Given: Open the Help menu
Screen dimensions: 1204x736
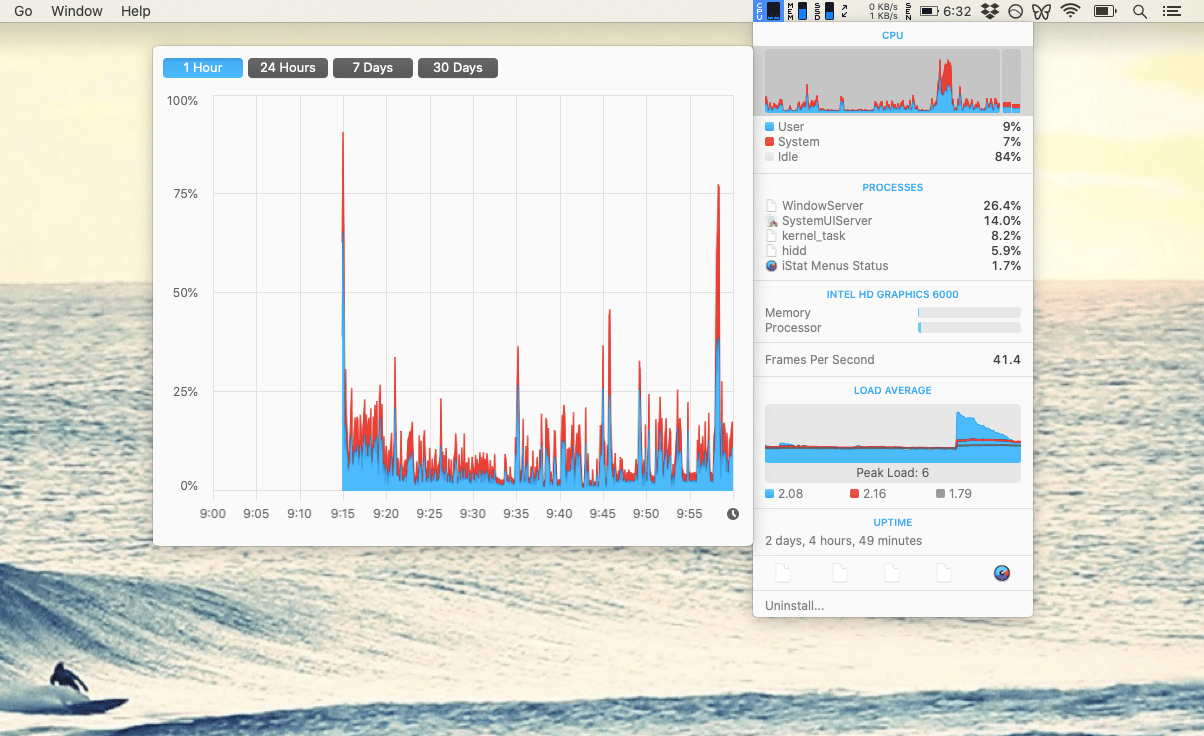Looking at the screenshot, I should click(x=135, y=11).
